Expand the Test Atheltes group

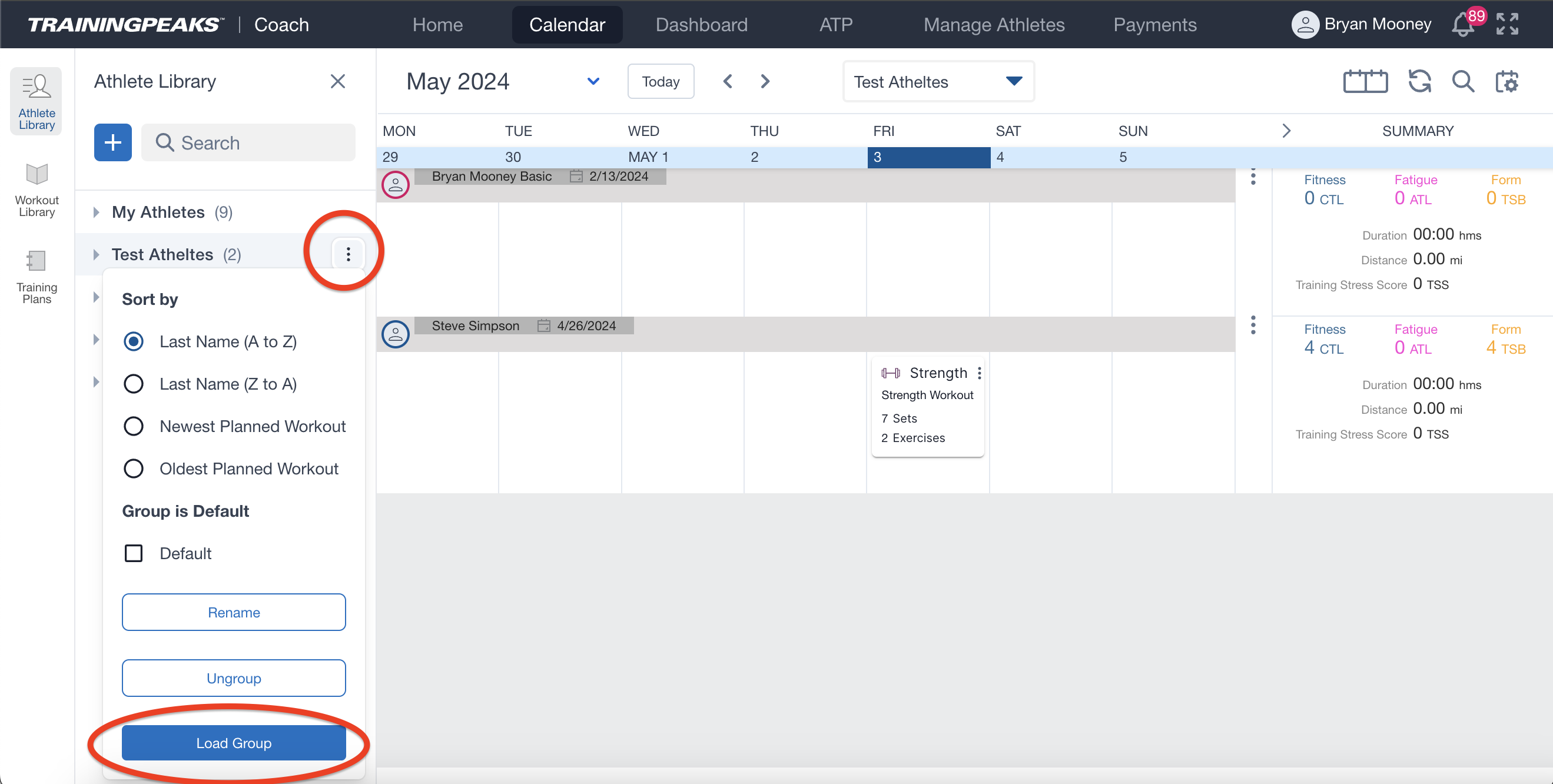pyautogui.click(x=96, y=254)
